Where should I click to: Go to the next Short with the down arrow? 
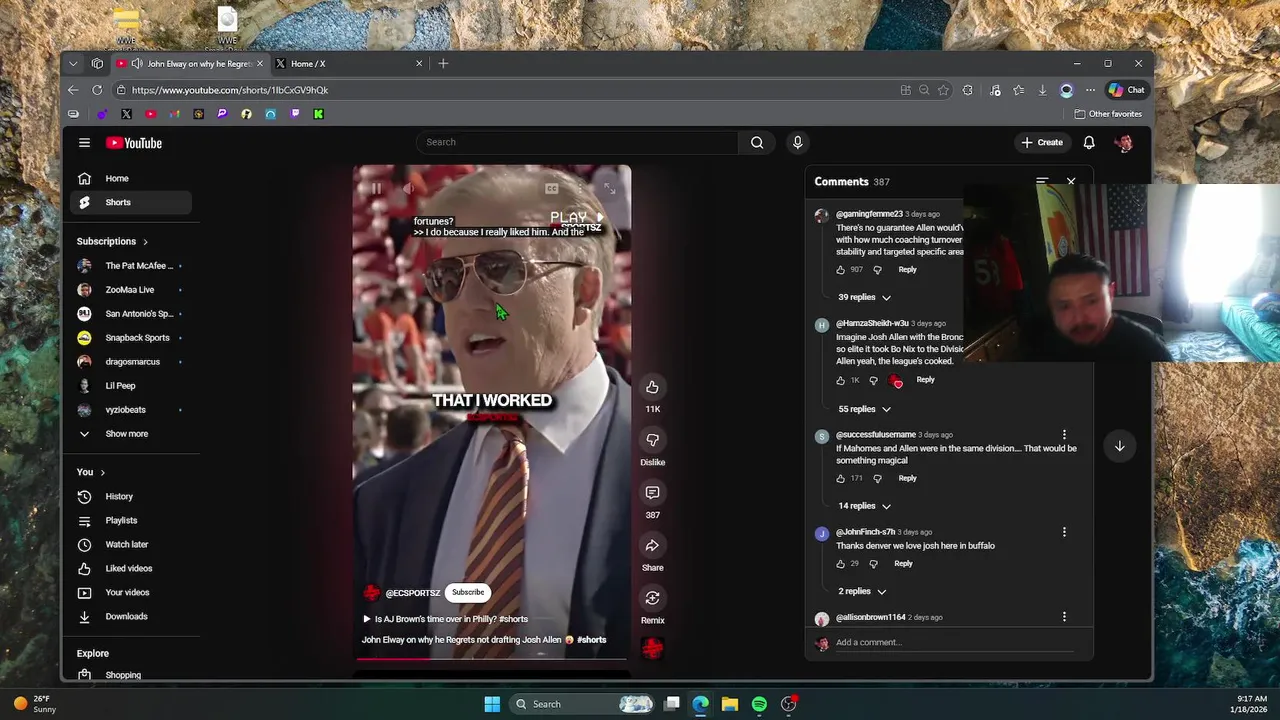coord(1120,446)
